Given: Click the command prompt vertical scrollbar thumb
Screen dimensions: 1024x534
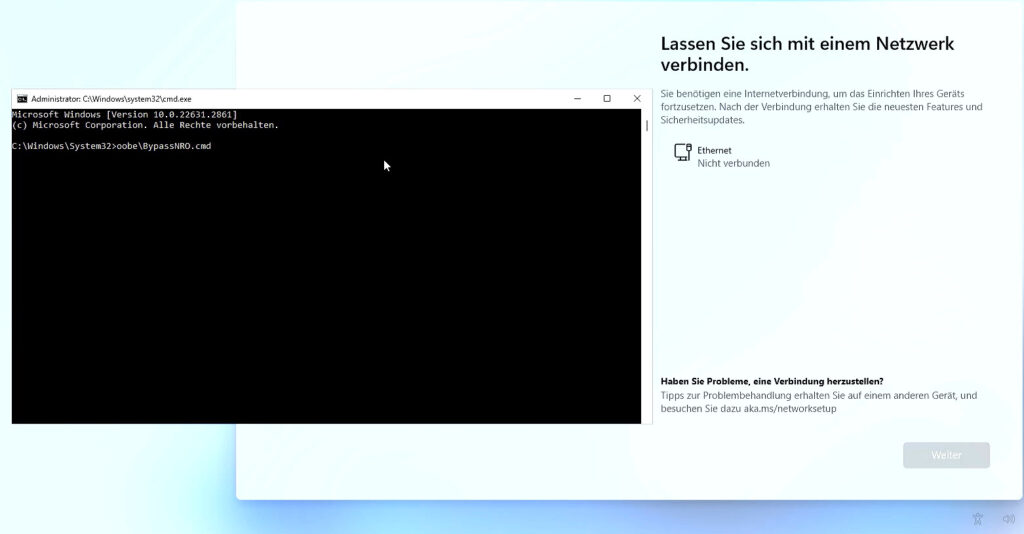Looking at the screenshot, I should [x=647, y=125].
